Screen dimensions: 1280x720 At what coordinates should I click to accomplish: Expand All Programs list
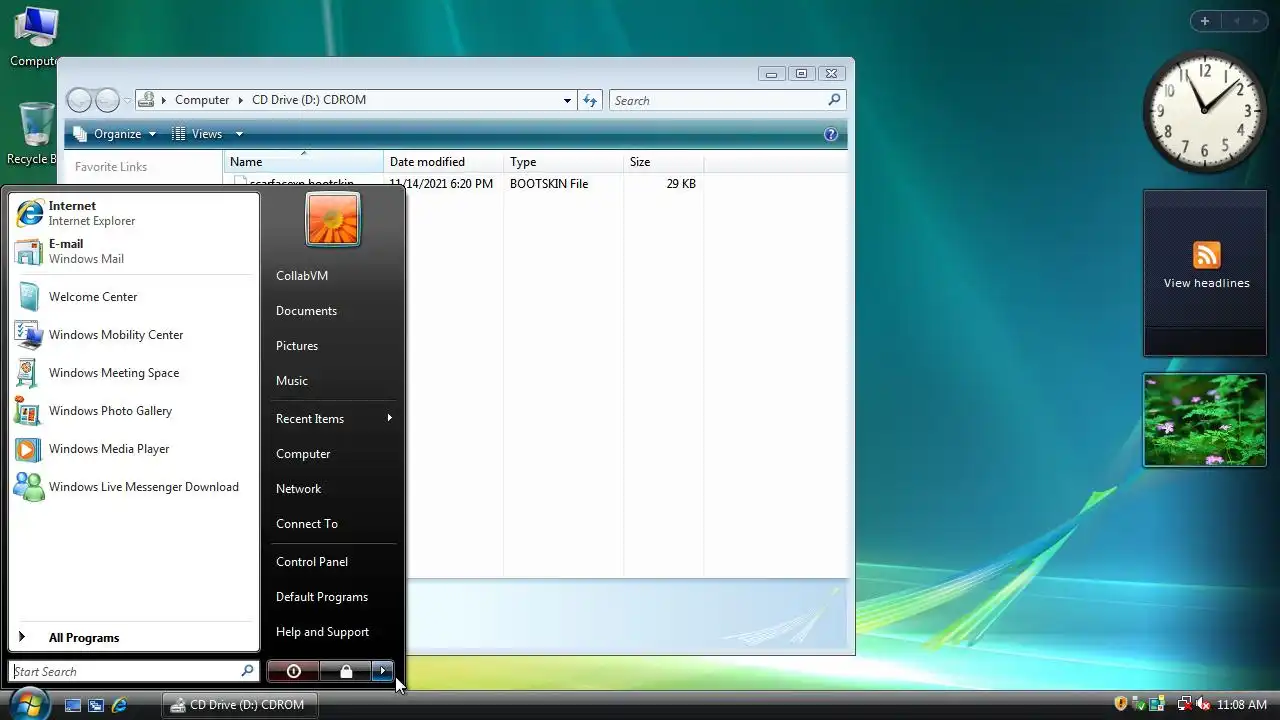132,638
